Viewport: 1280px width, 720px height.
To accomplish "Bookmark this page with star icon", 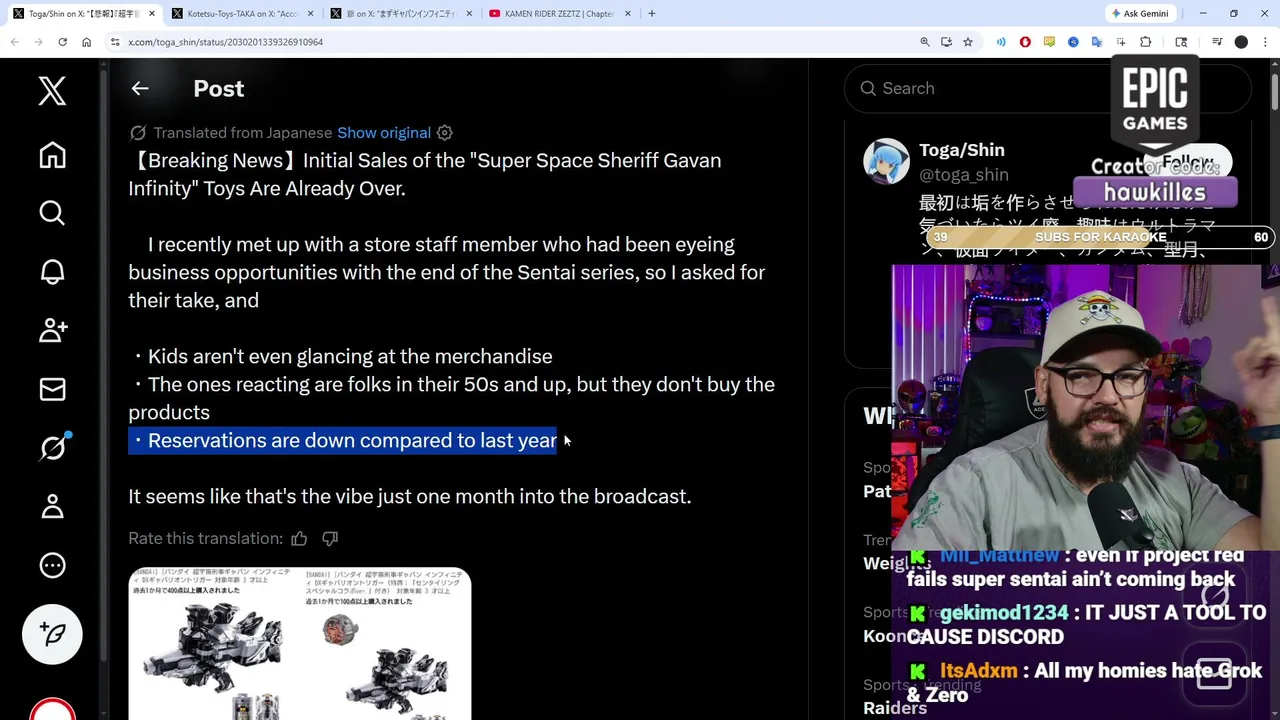I will (968, 42).
